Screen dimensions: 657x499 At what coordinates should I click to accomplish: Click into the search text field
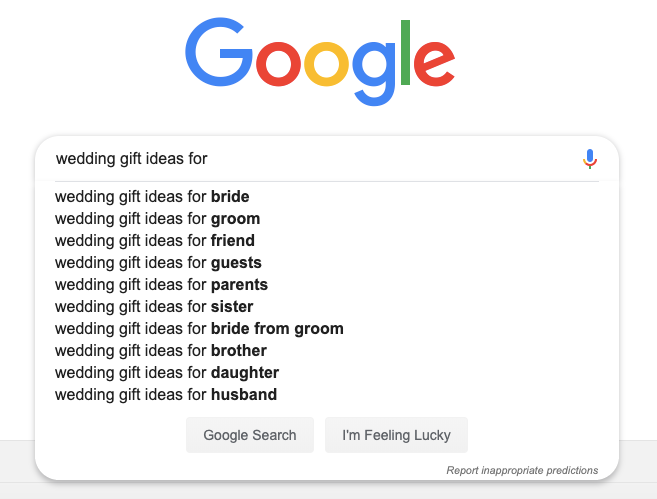point(314,159)
